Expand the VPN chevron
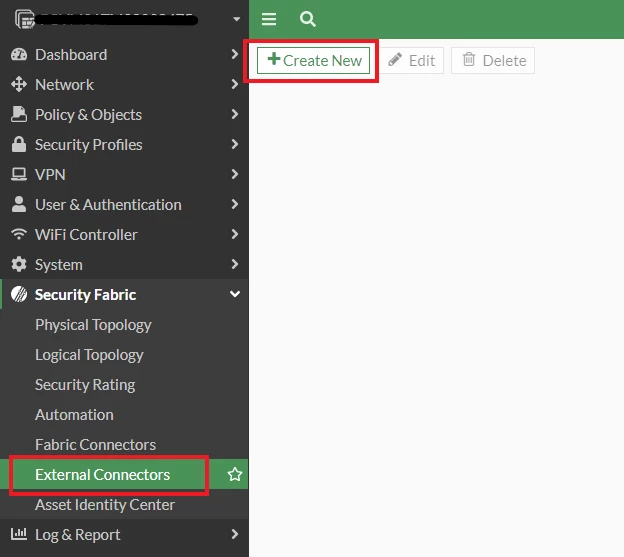 235,174
